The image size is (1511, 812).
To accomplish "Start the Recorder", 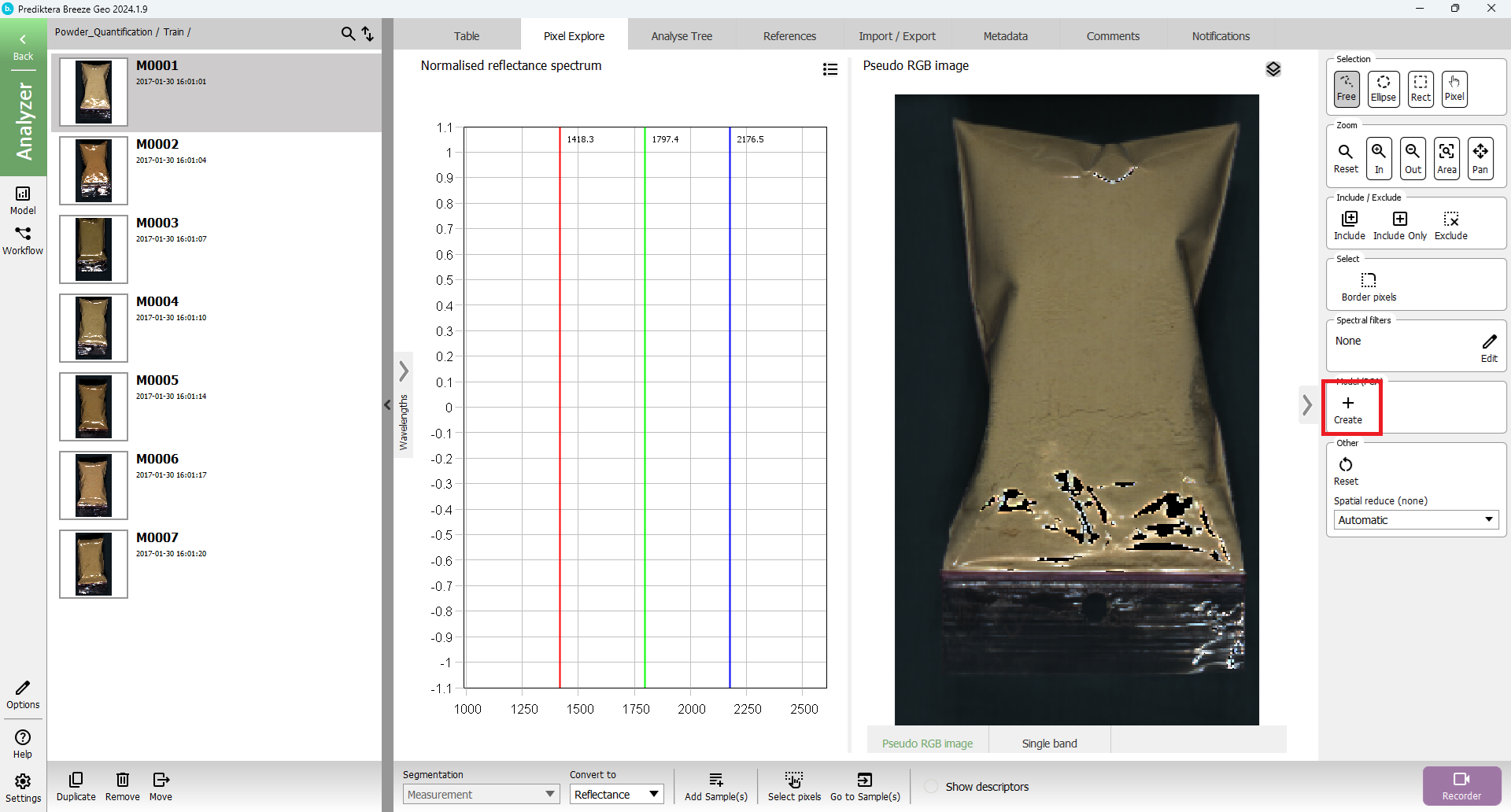I will (x=1461, y=785).
